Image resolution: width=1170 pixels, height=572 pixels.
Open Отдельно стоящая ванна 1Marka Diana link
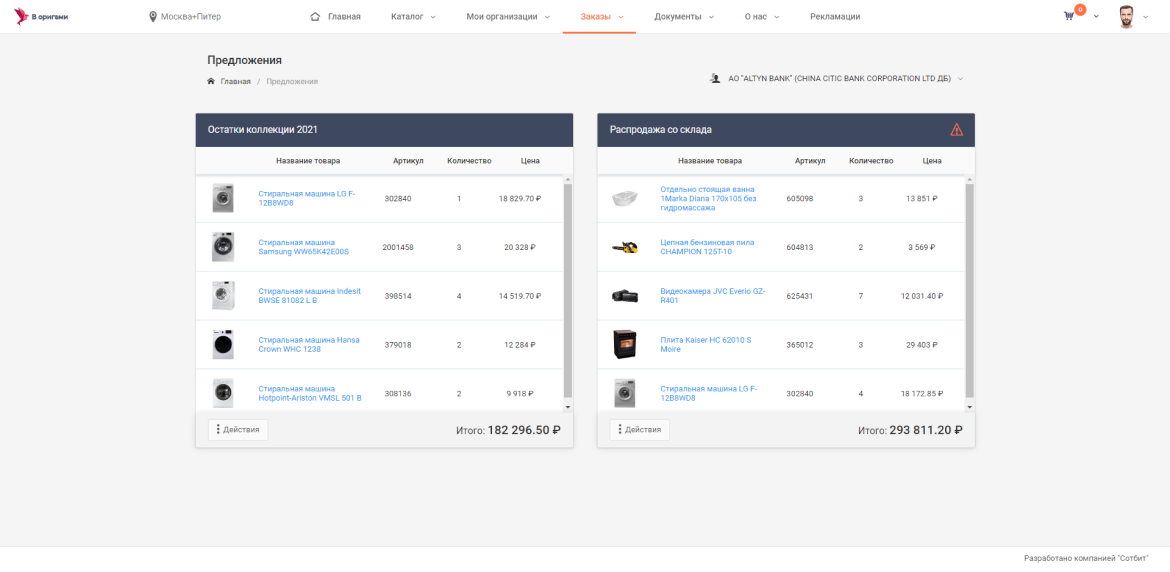(708, 198)
